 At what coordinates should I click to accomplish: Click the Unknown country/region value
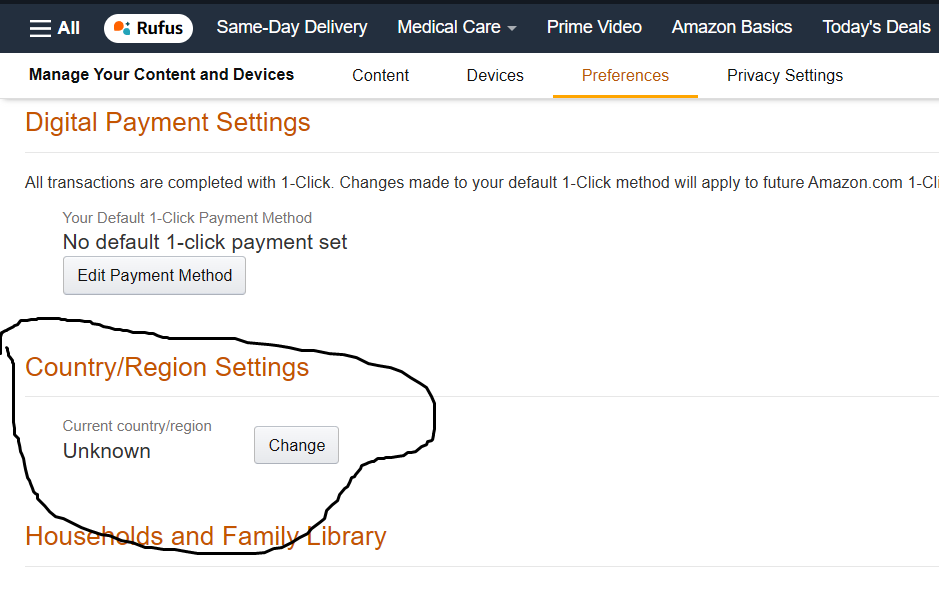[107, 451]
